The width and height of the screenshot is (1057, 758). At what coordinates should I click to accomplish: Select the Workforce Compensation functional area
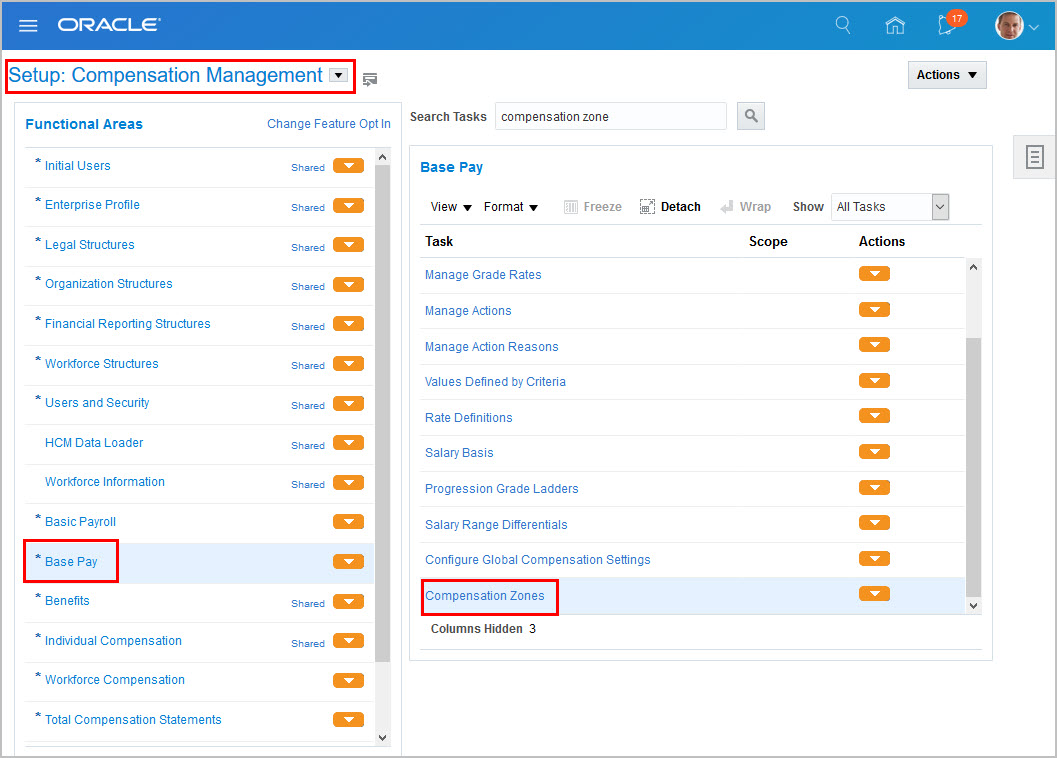[x=115, y=680]
